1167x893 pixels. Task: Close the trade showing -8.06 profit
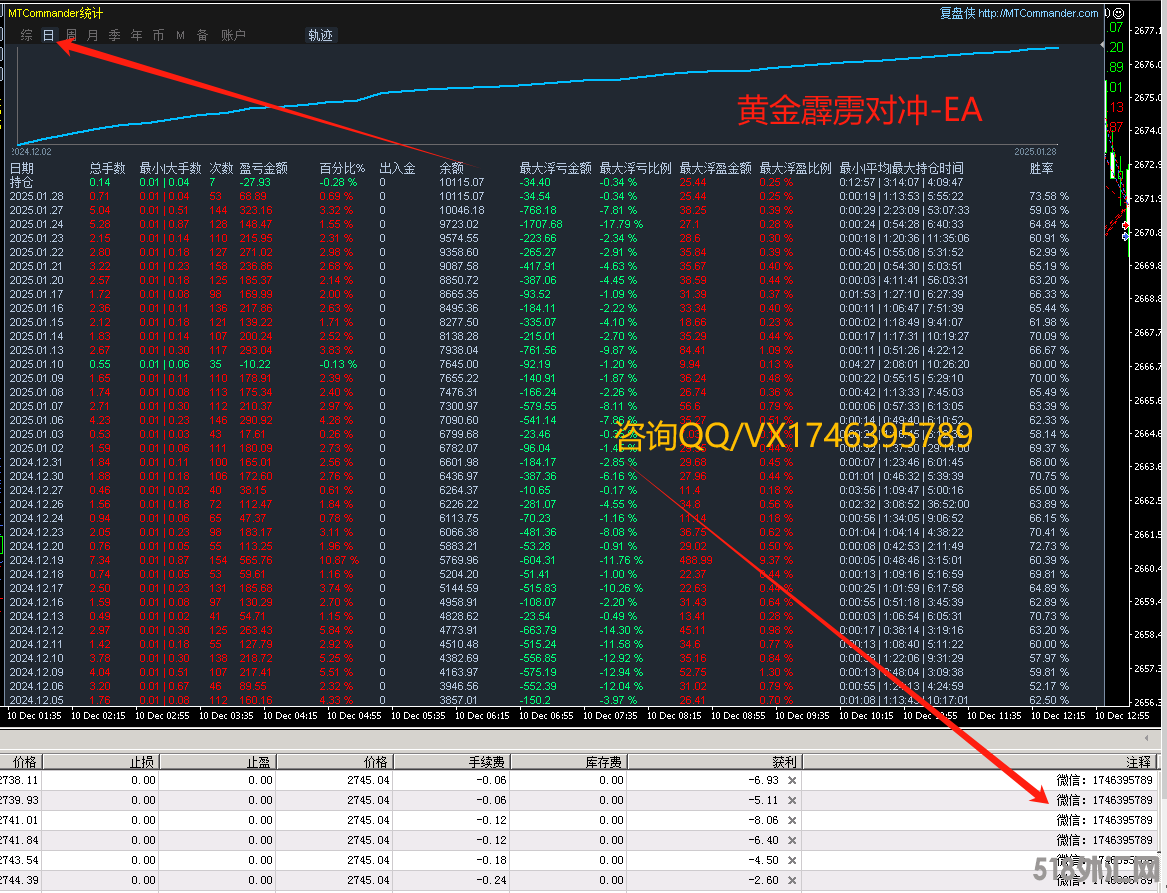pyautogui.click(x=792, y=820)
